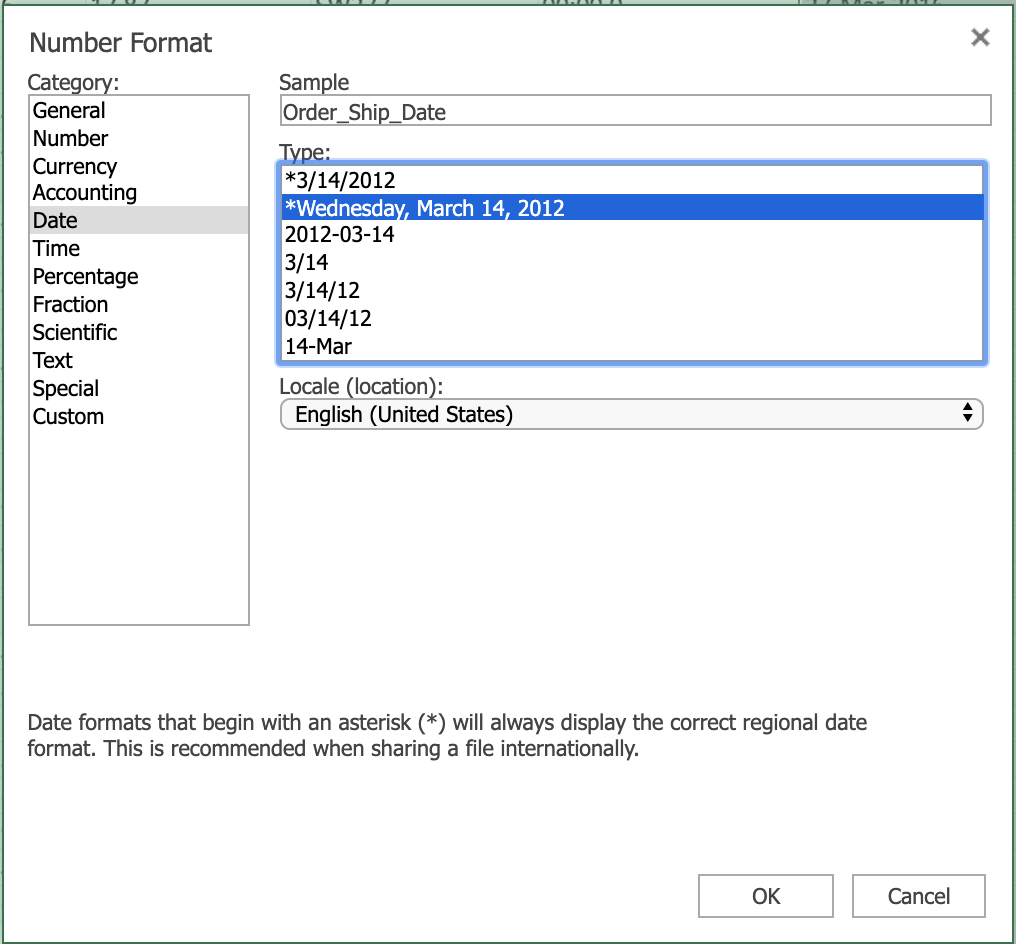Click the Sample preview field
Image resolution: width=1016 pixels, height=944 pixels.
pyautogui.click(x=635, y=112)
